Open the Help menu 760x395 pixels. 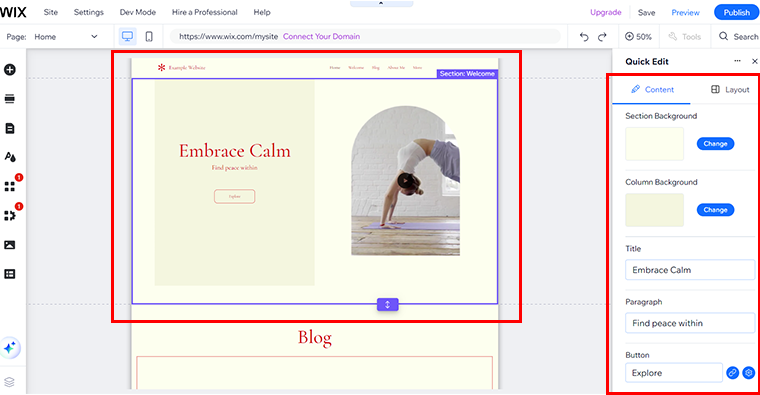(262, 12)
